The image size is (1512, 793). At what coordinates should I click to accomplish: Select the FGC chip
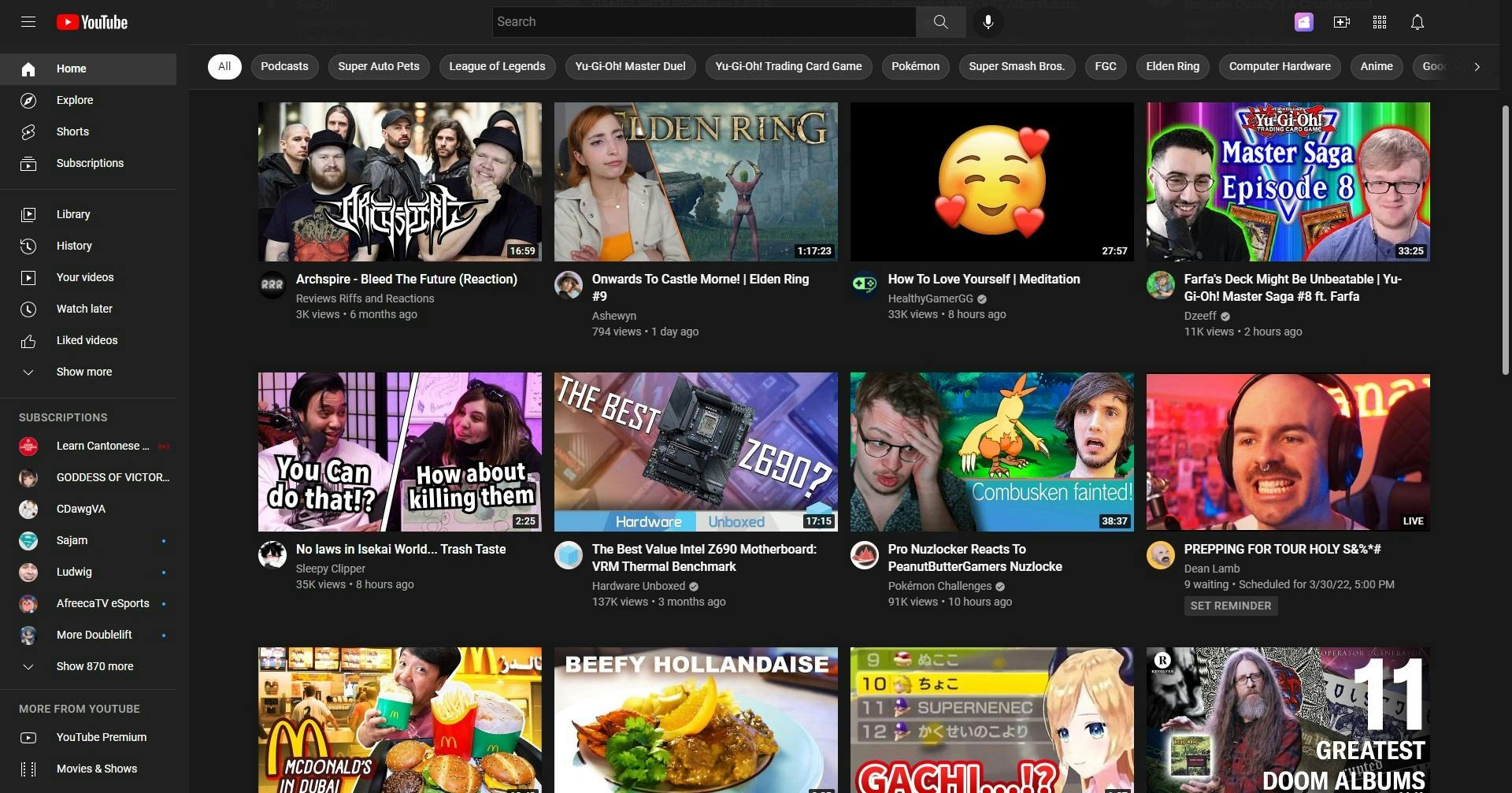pos(1106,67)
